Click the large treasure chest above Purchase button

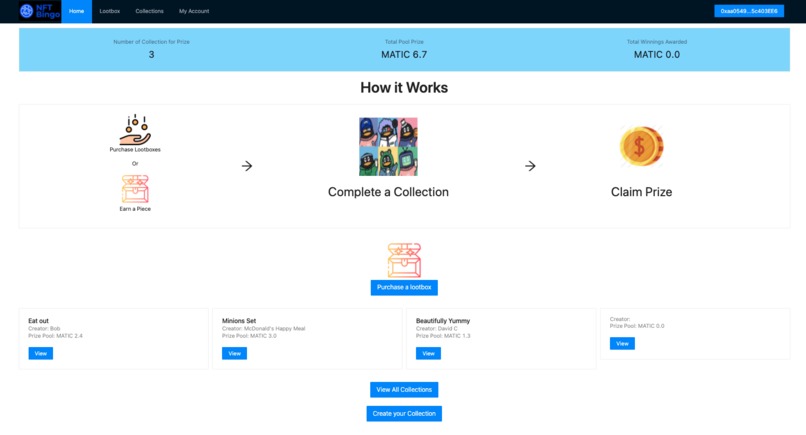[x=404, y=260]
